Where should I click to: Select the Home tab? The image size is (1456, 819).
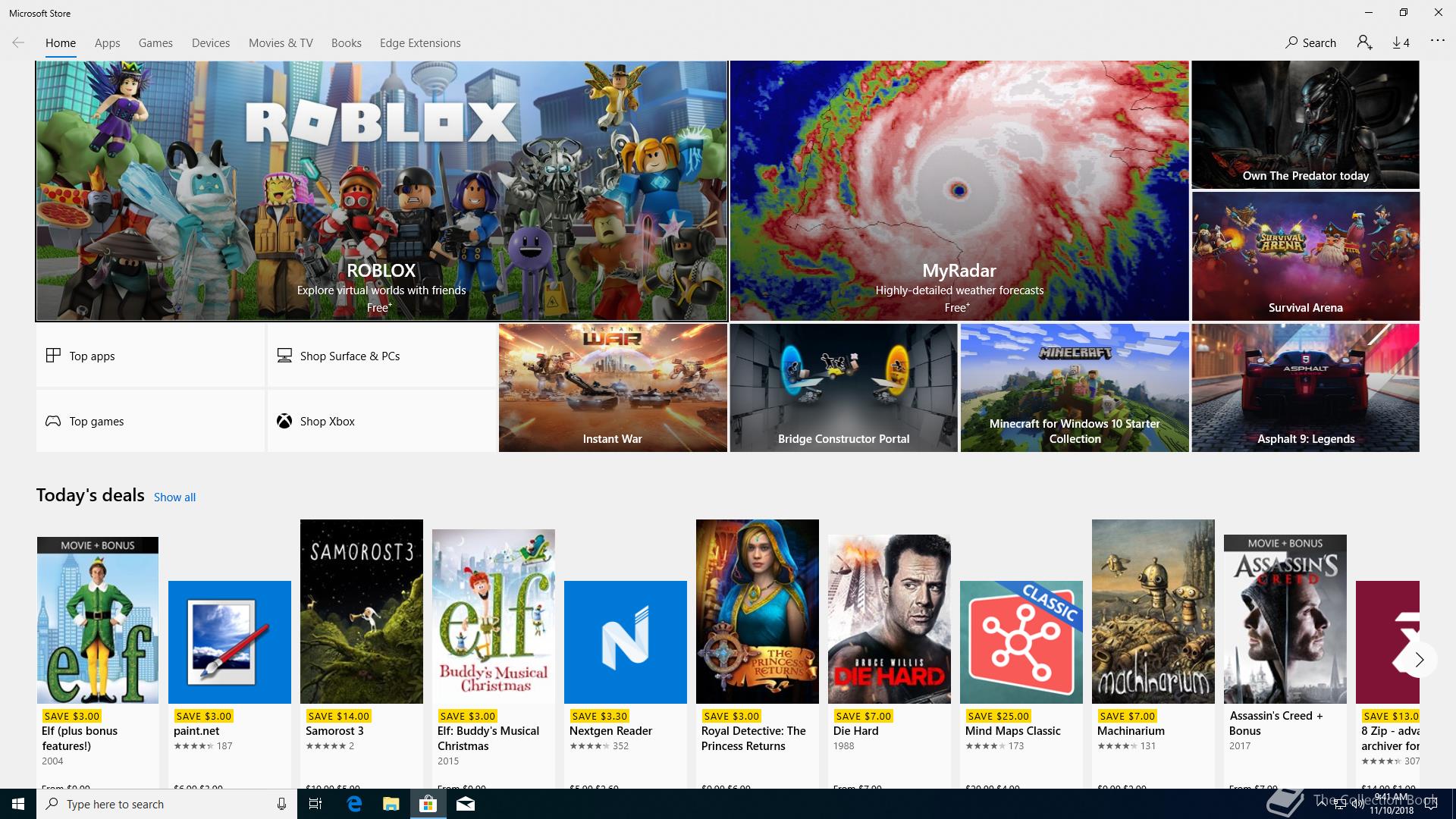click(x=61, y=43)
